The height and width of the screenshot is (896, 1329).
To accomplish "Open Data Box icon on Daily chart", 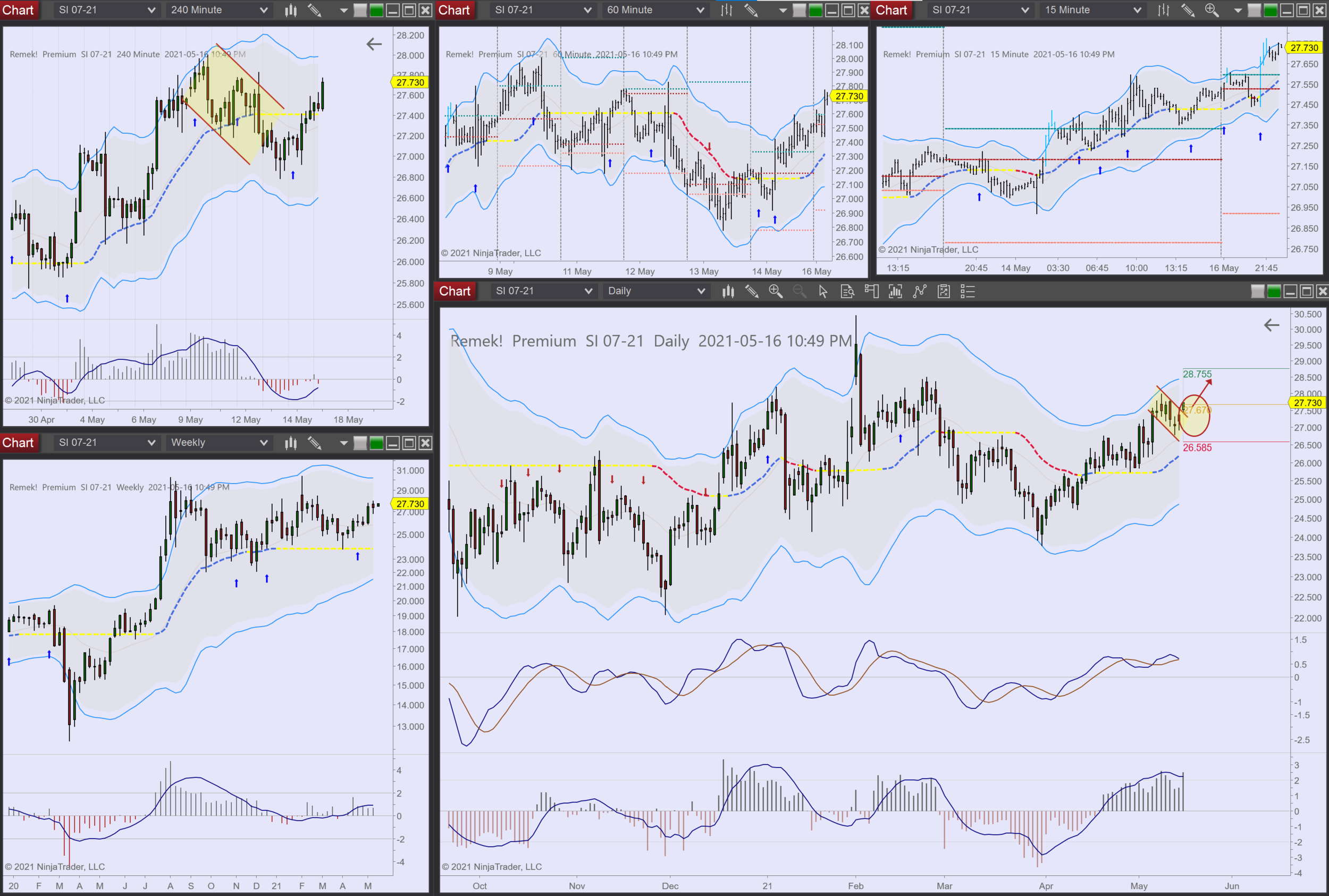I will [x=847, y=291].
